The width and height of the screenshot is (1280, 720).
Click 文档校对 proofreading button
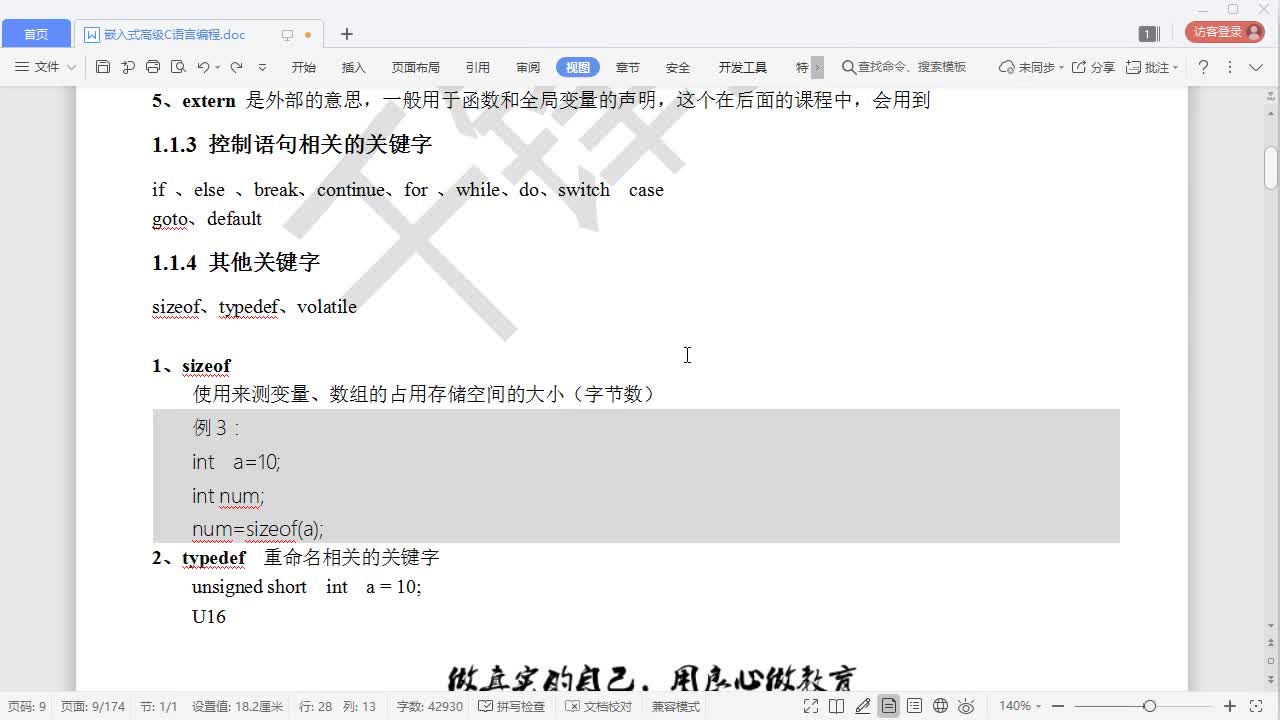(599, 706)
